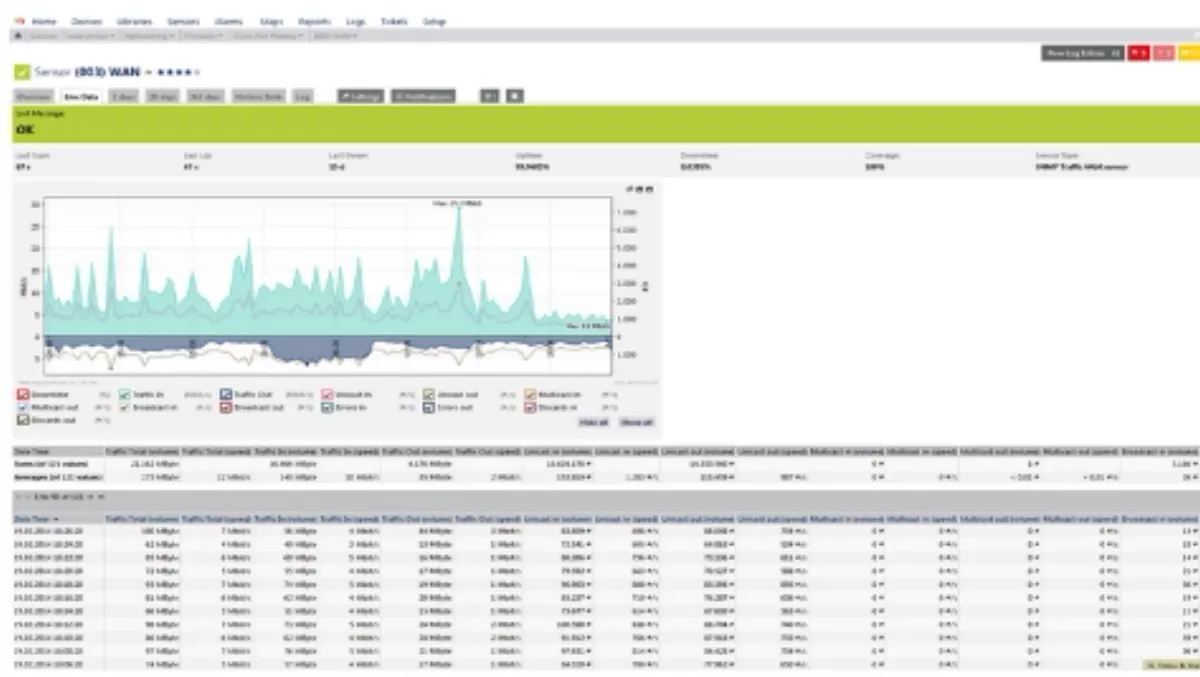This screenshot has width=1200, height=677.
Task: Toggle the Downtime channel checkbox
Action: (22, 395)
